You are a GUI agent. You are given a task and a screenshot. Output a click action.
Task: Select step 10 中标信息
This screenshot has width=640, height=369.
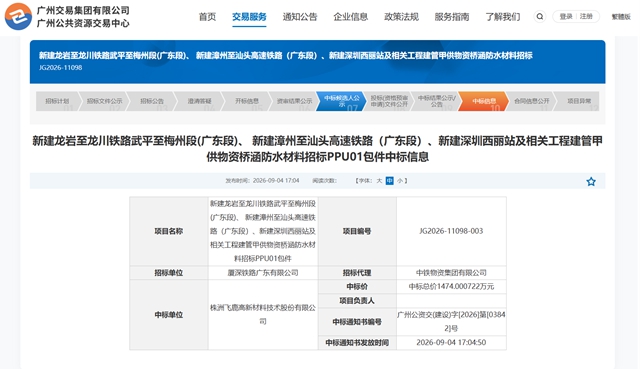coord(484,101)
